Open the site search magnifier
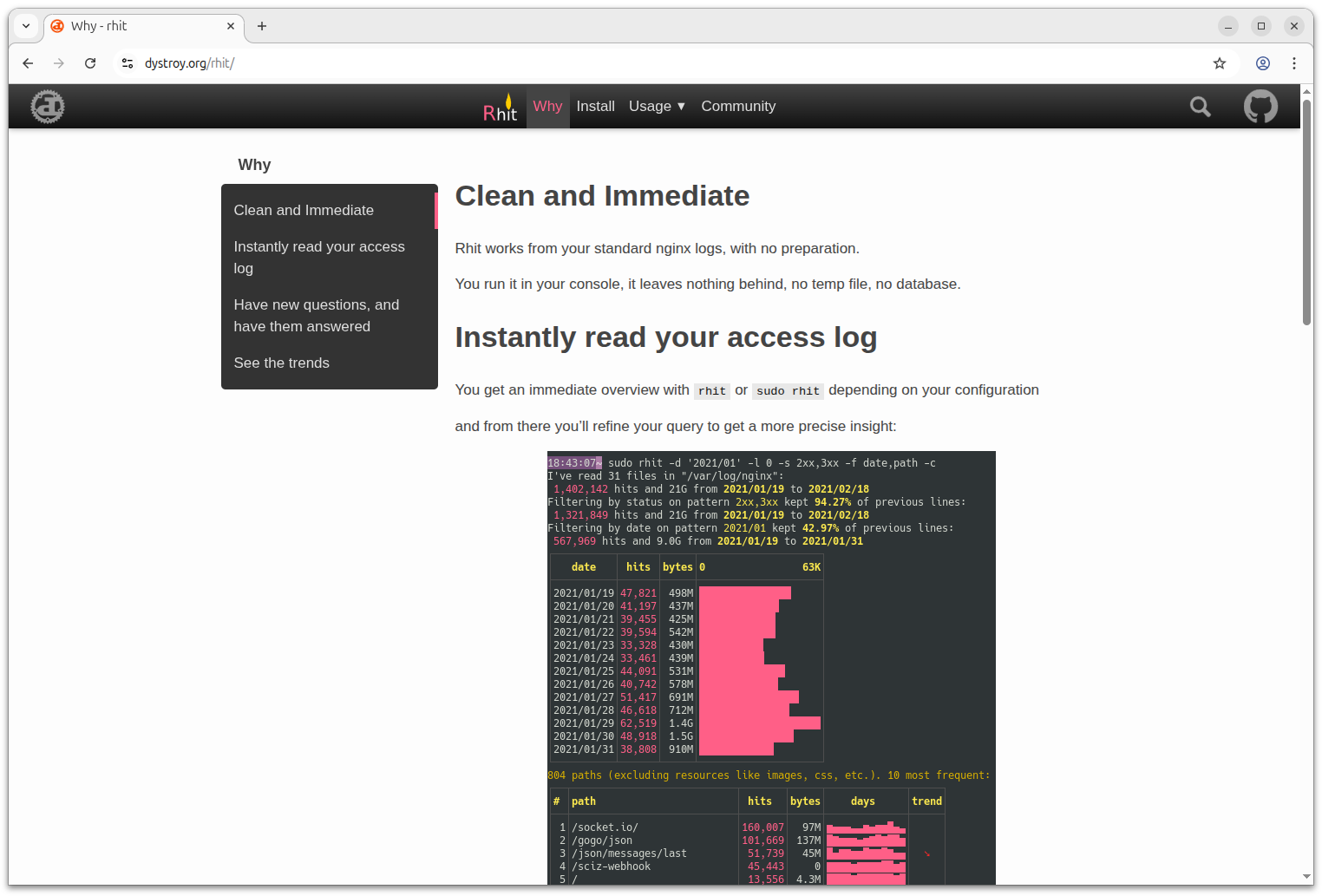Screen dimensions: 1322x896 [x=1200, y=107]
